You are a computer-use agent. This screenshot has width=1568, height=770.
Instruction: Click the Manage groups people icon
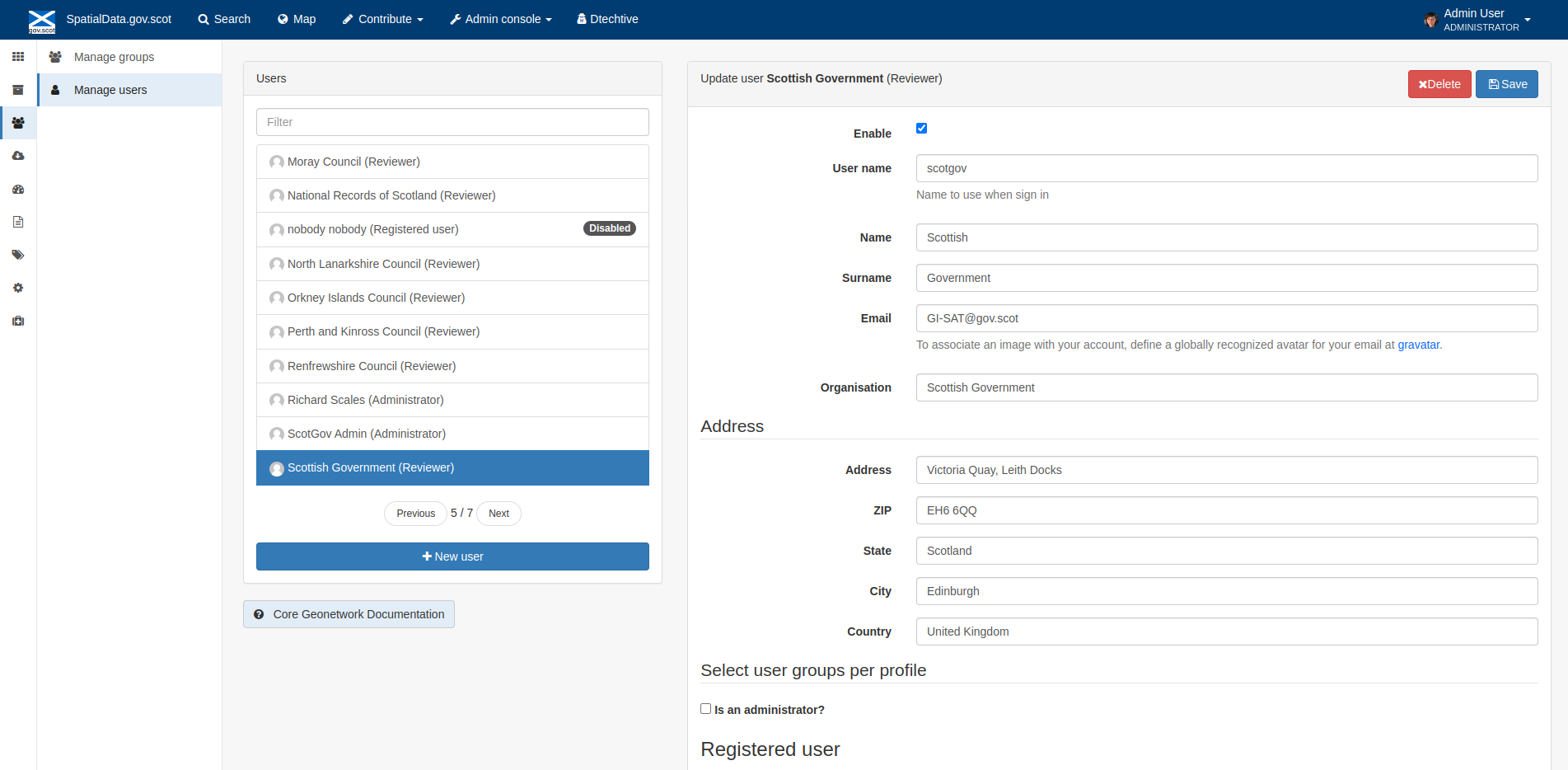click(x=55, y=57)
